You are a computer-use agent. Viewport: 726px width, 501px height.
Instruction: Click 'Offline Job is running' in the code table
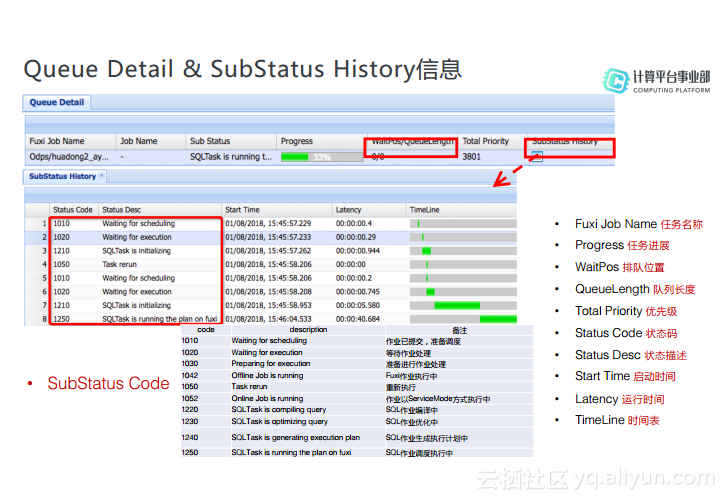[267, 375]
